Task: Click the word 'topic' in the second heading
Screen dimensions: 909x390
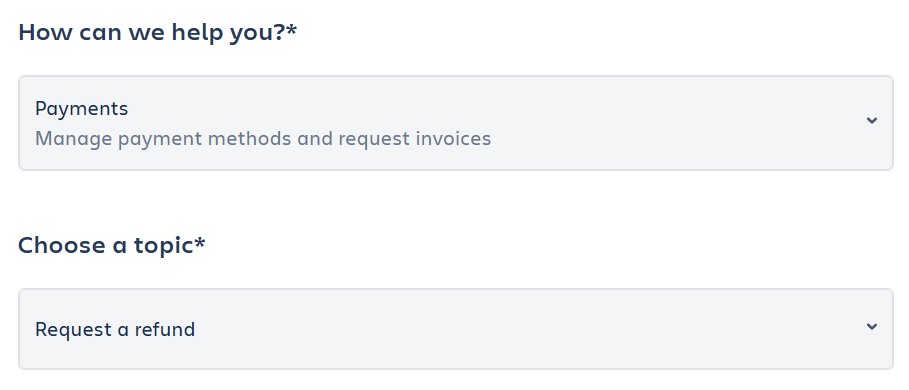Action: click(x=163, y=246)
